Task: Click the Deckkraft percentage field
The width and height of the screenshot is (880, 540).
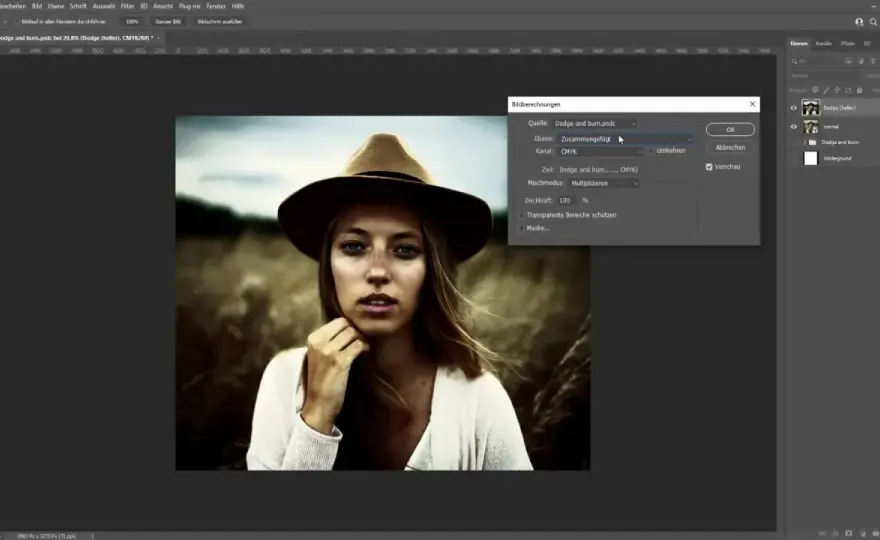Action: pyautogui.click(x=567, y=200)
